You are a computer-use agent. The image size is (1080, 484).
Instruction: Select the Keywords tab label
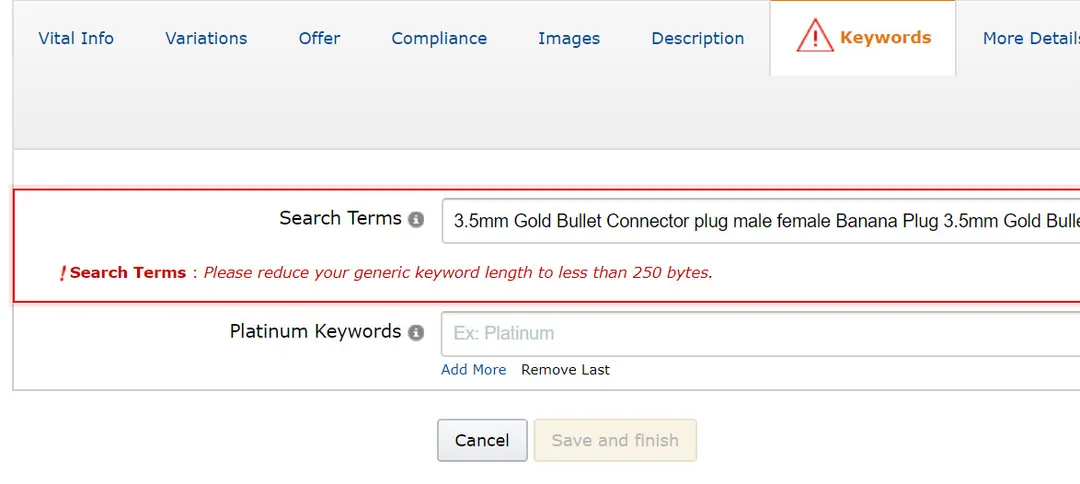[886, 37]
